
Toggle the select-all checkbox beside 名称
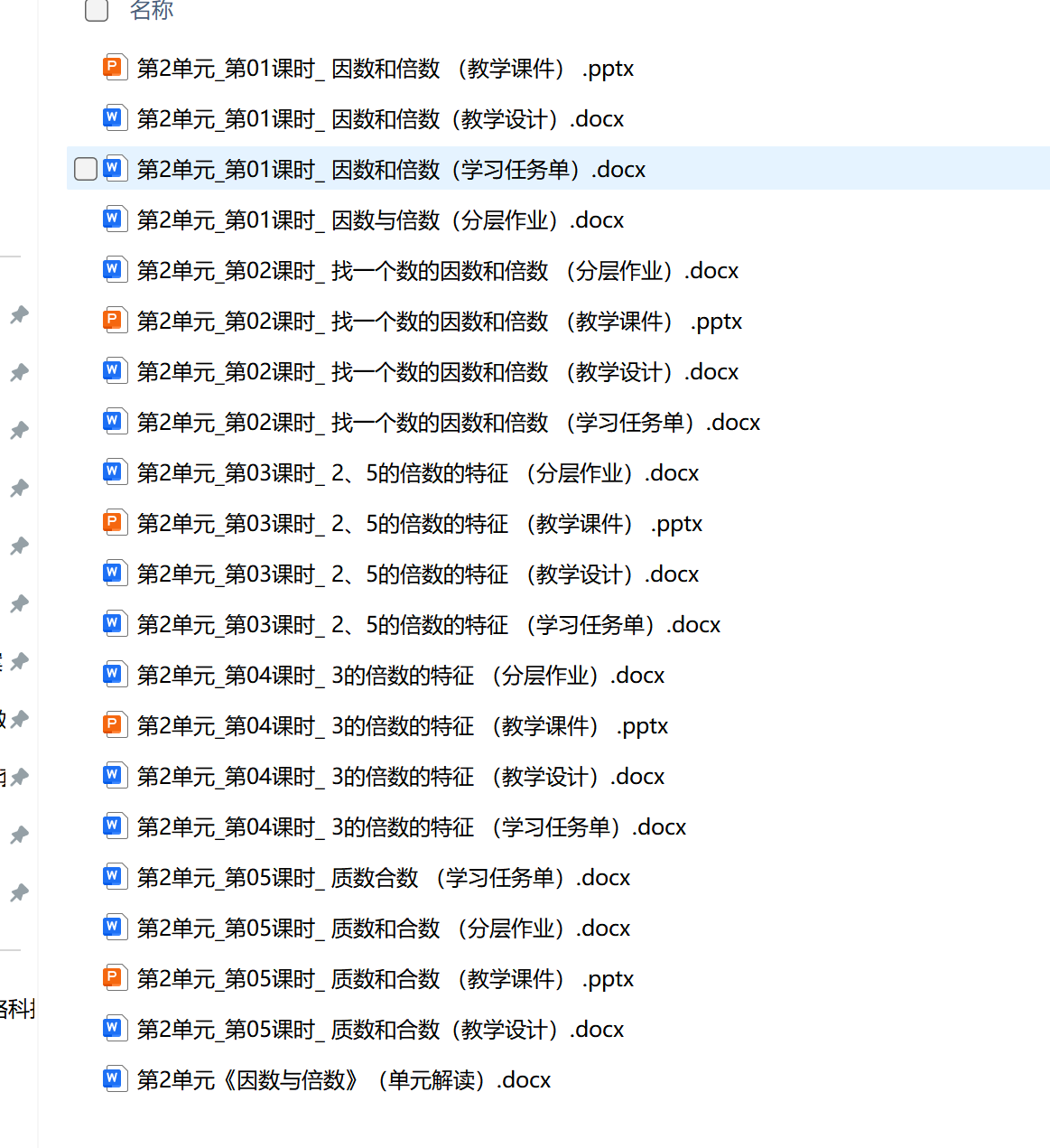pos(97,10)
